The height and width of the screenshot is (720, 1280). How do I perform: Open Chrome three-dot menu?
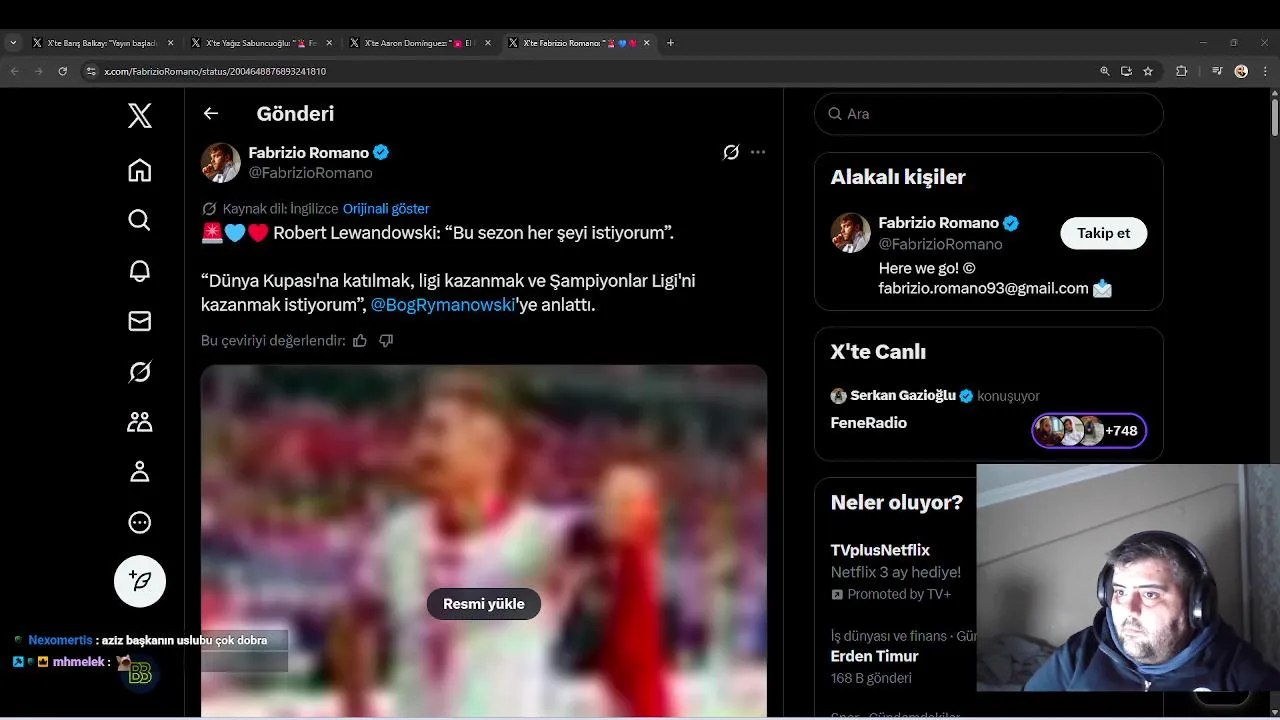click(x=1264, y=72)
